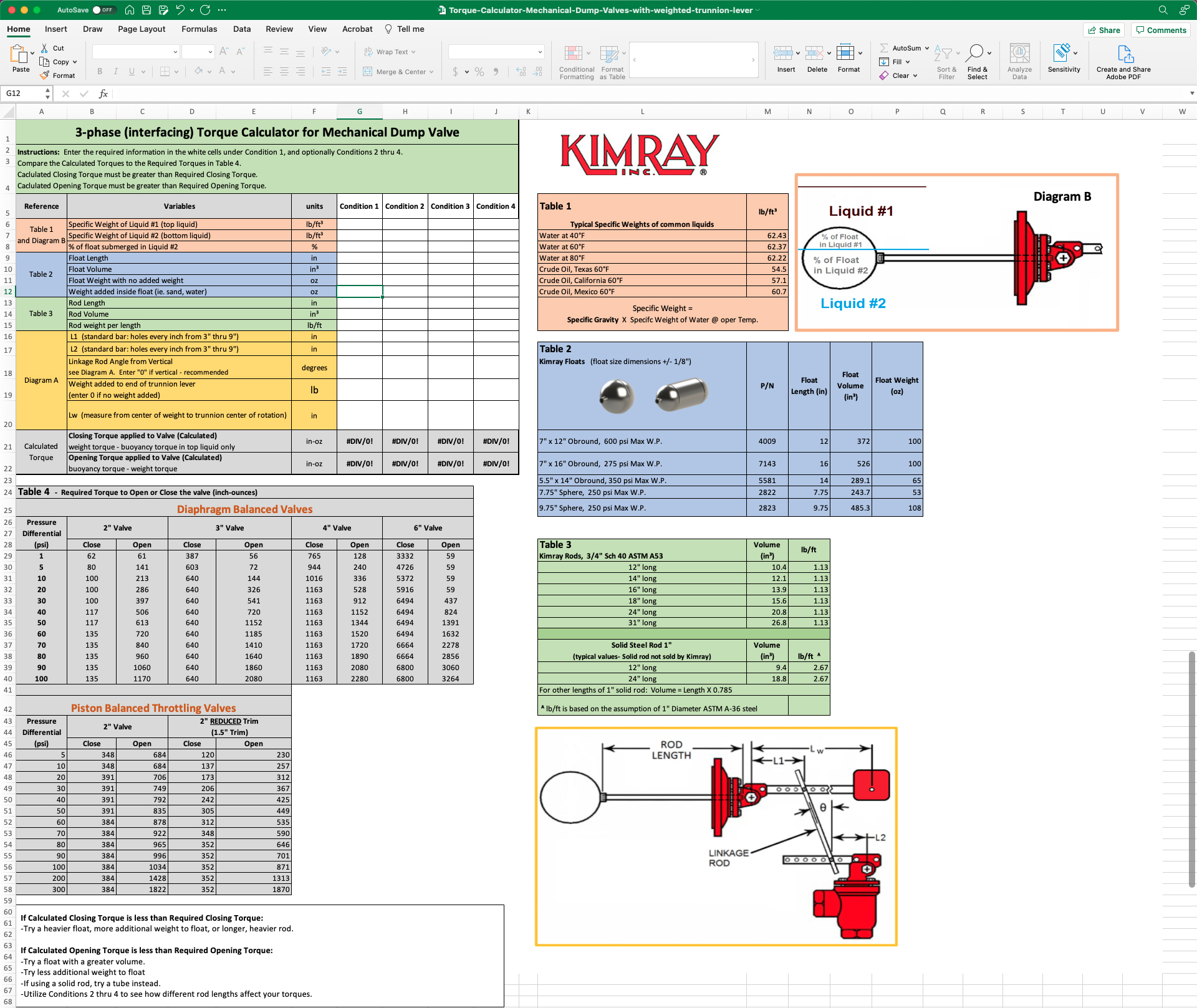Click the AutoSum icon

click(x=884, y=47)
